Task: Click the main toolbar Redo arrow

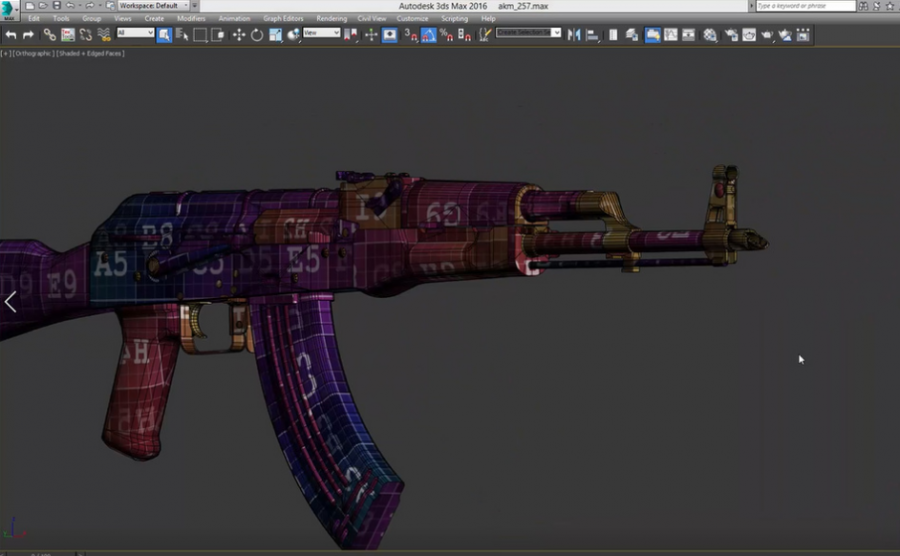Action: tap(28, 35)
